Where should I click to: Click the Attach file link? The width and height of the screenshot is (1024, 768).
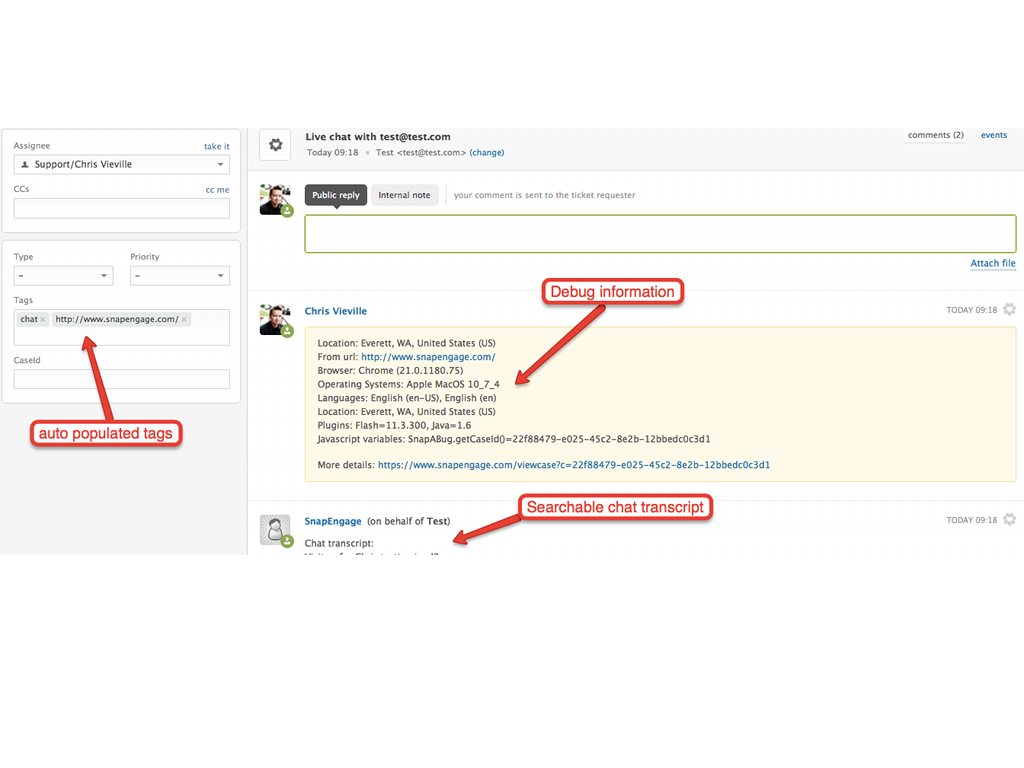pos(992,263)
